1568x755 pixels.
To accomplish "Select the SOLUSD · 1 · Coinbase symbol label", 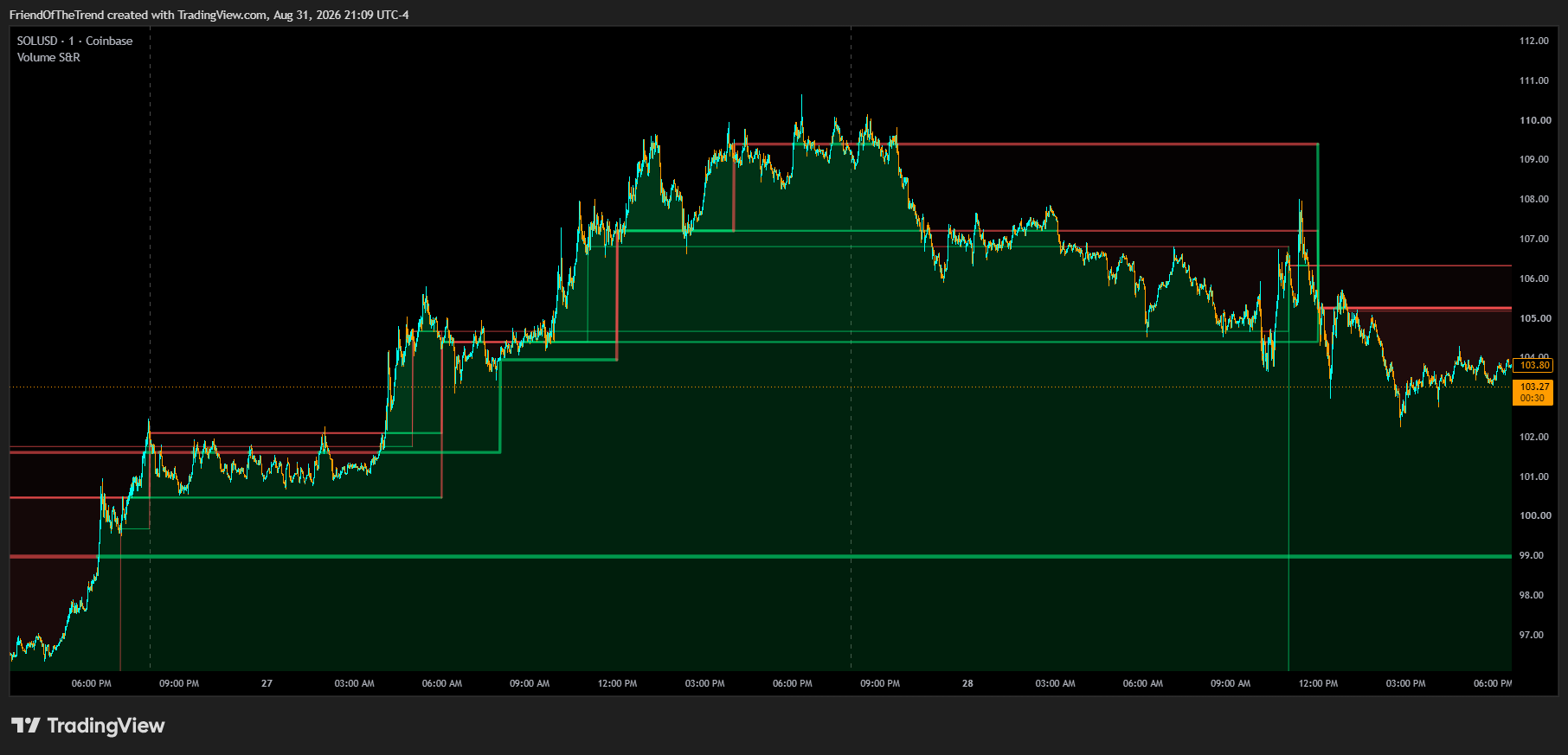I will tap(74, 41).
